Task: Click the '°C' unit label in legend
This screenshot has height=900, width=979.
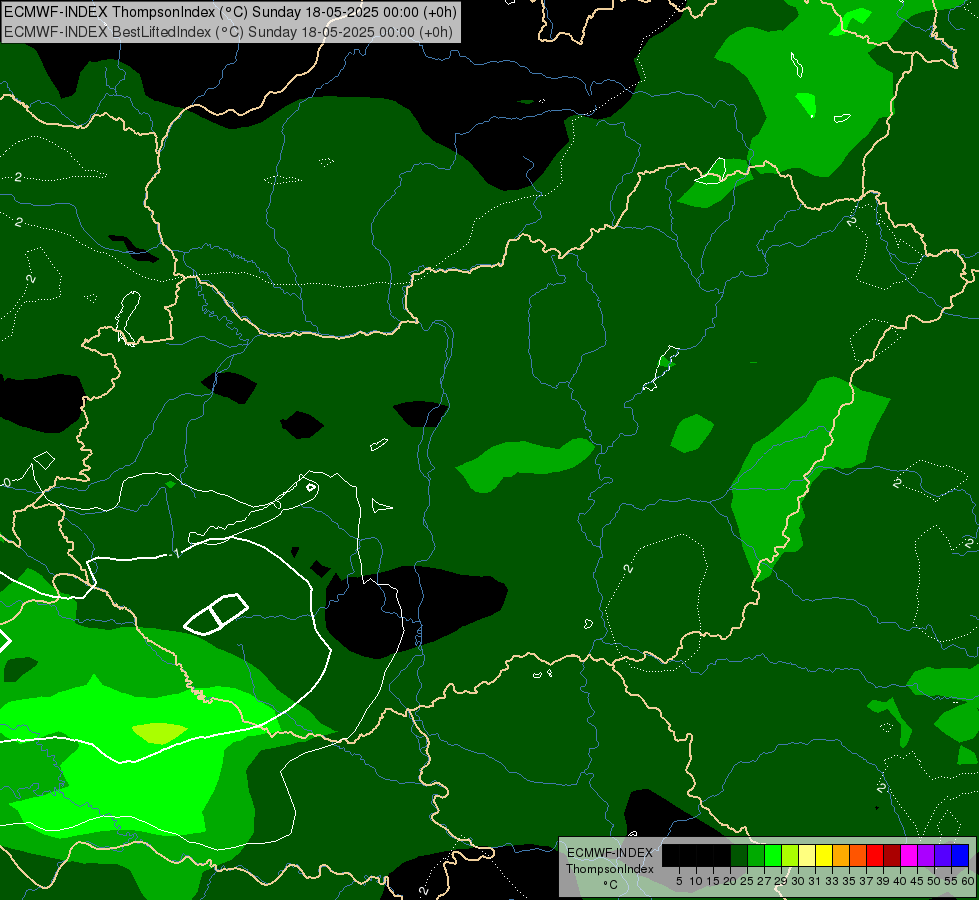Action: (610, 884)
